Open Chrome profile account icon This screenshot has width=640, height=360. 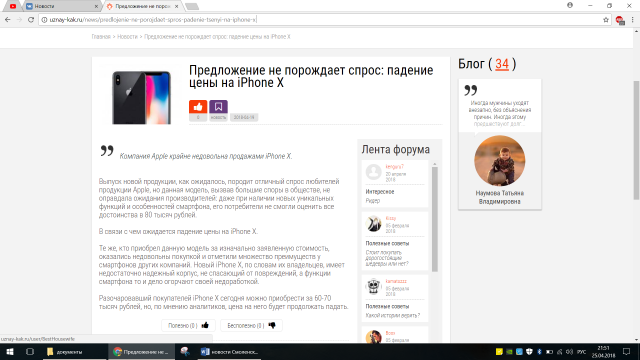point(570,5)
